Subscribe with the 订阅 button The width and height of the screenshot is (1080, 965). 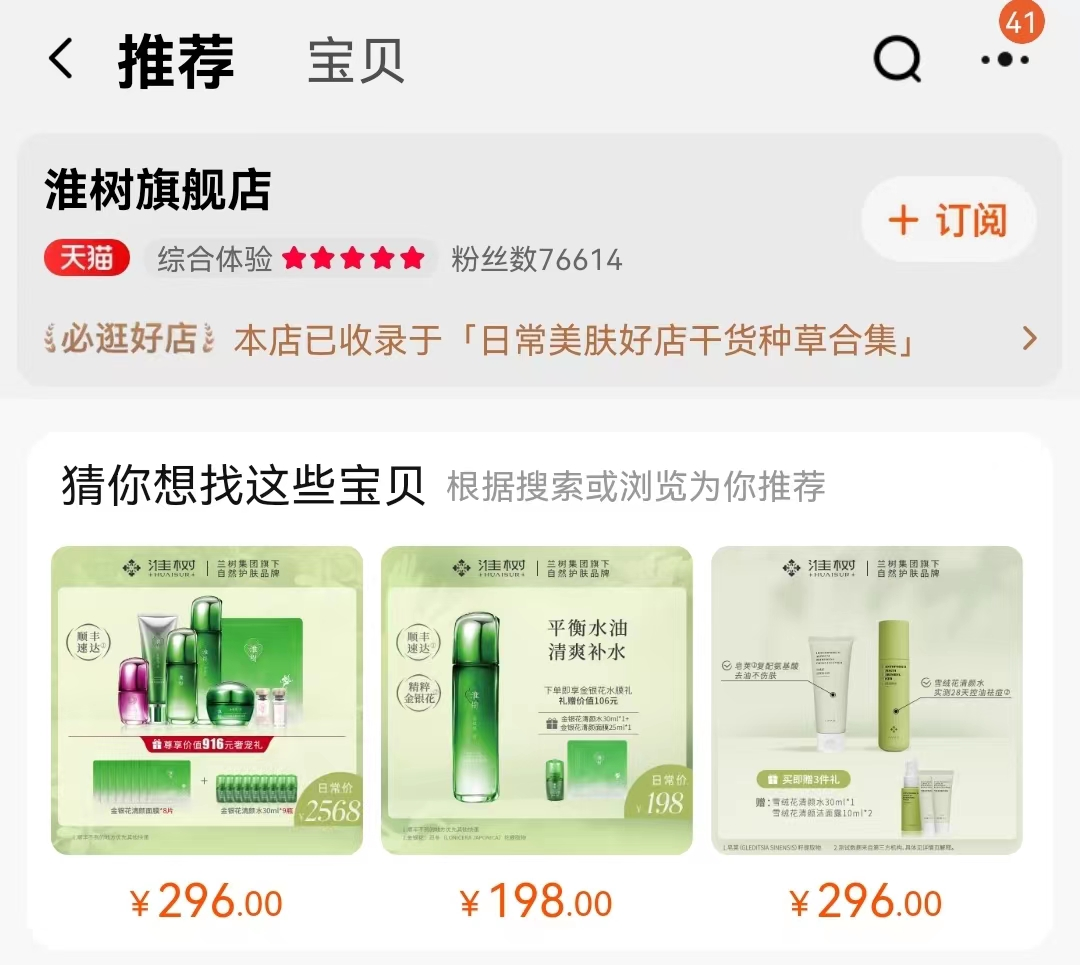[x=948, y=220]
